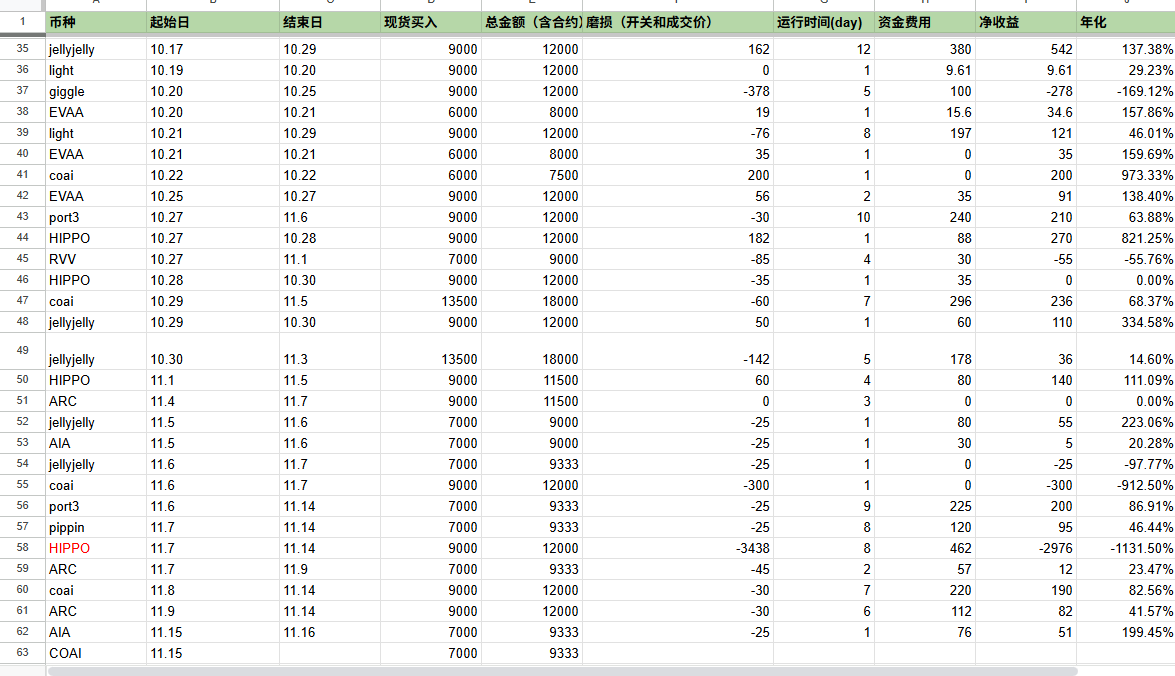The width and height of the screenshot is (1175, 676).
Task: Select the red HIPPO cell in row 58
Action: tap(96, 548)
